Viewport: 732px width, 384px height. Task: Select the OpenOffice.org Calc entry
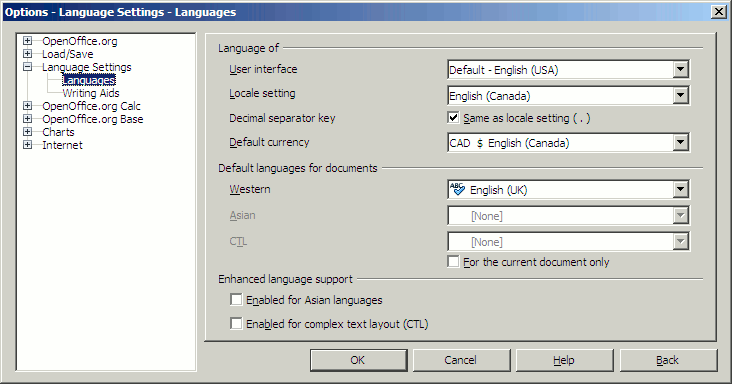pos(92,106)
